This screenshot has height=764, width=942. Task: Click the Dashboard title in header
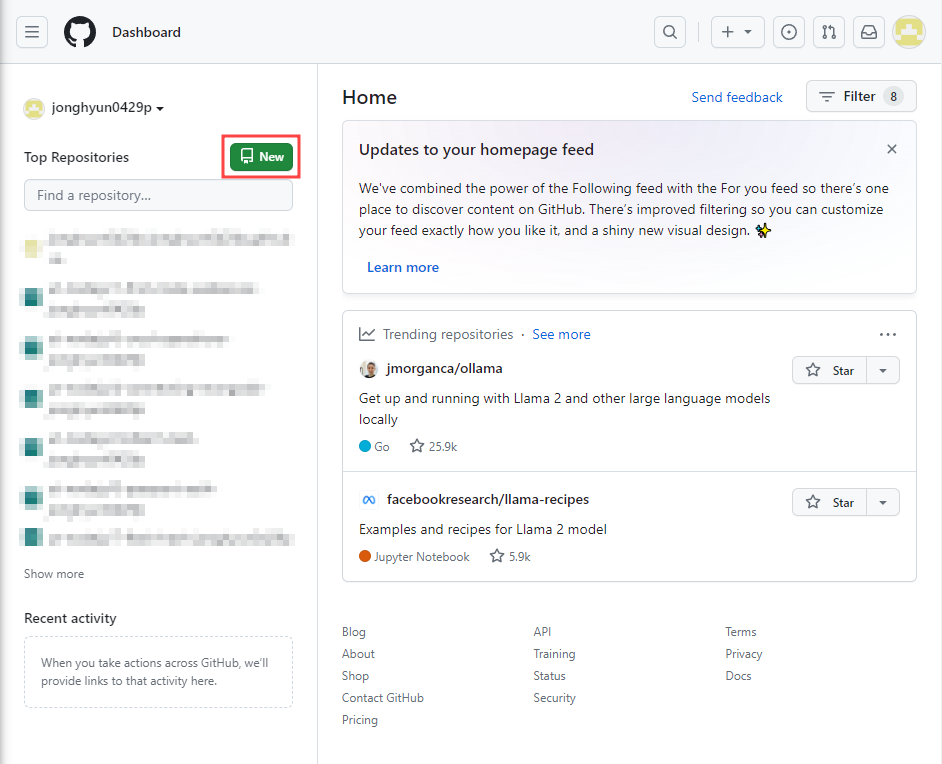(x=146, y=32)
